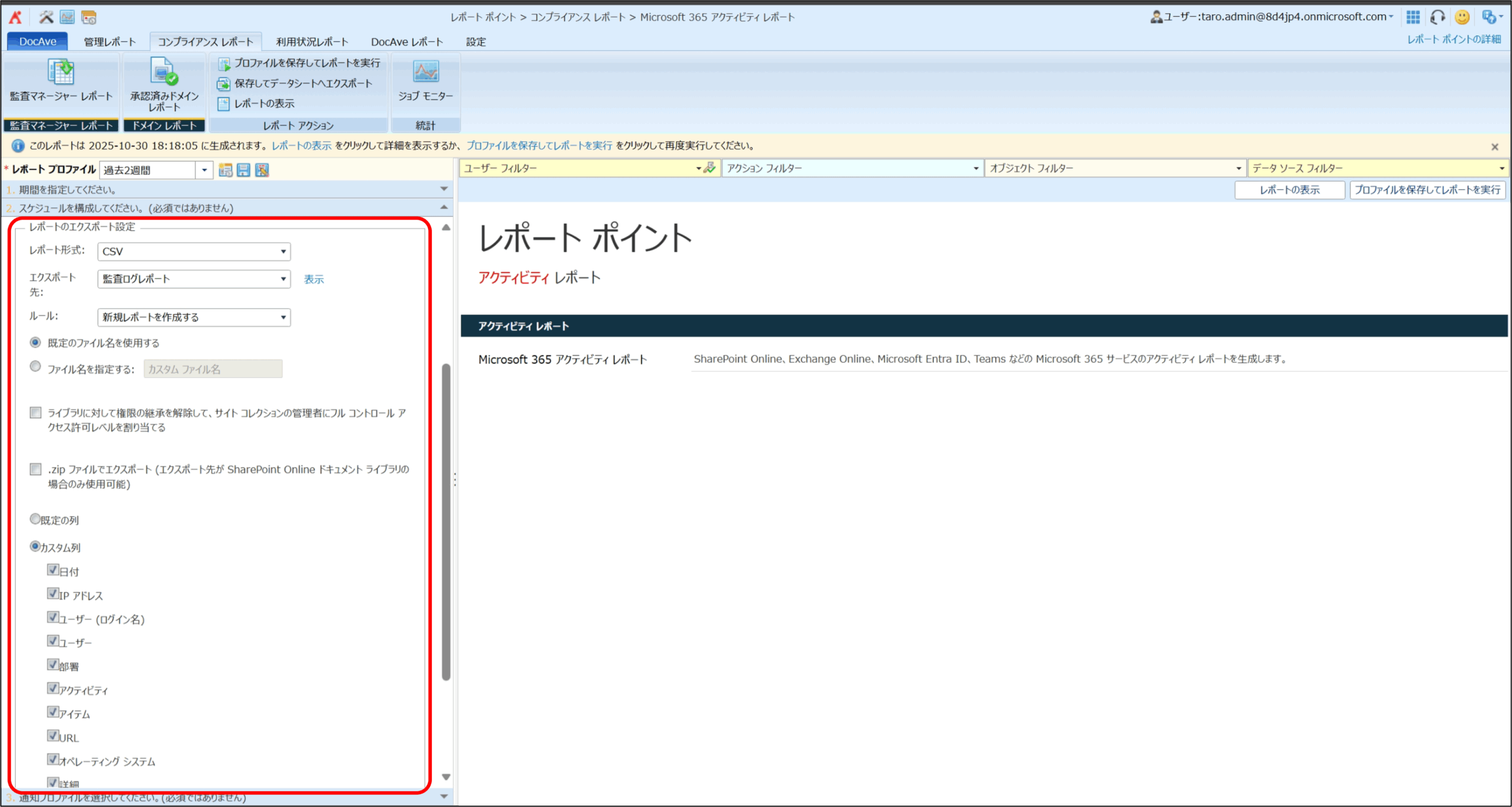This screenshot has width=1512, height=807.
Task: Click the Audit Manager Report icon (監査マネージャー レポート)
Action: click(x=61, y=73)
